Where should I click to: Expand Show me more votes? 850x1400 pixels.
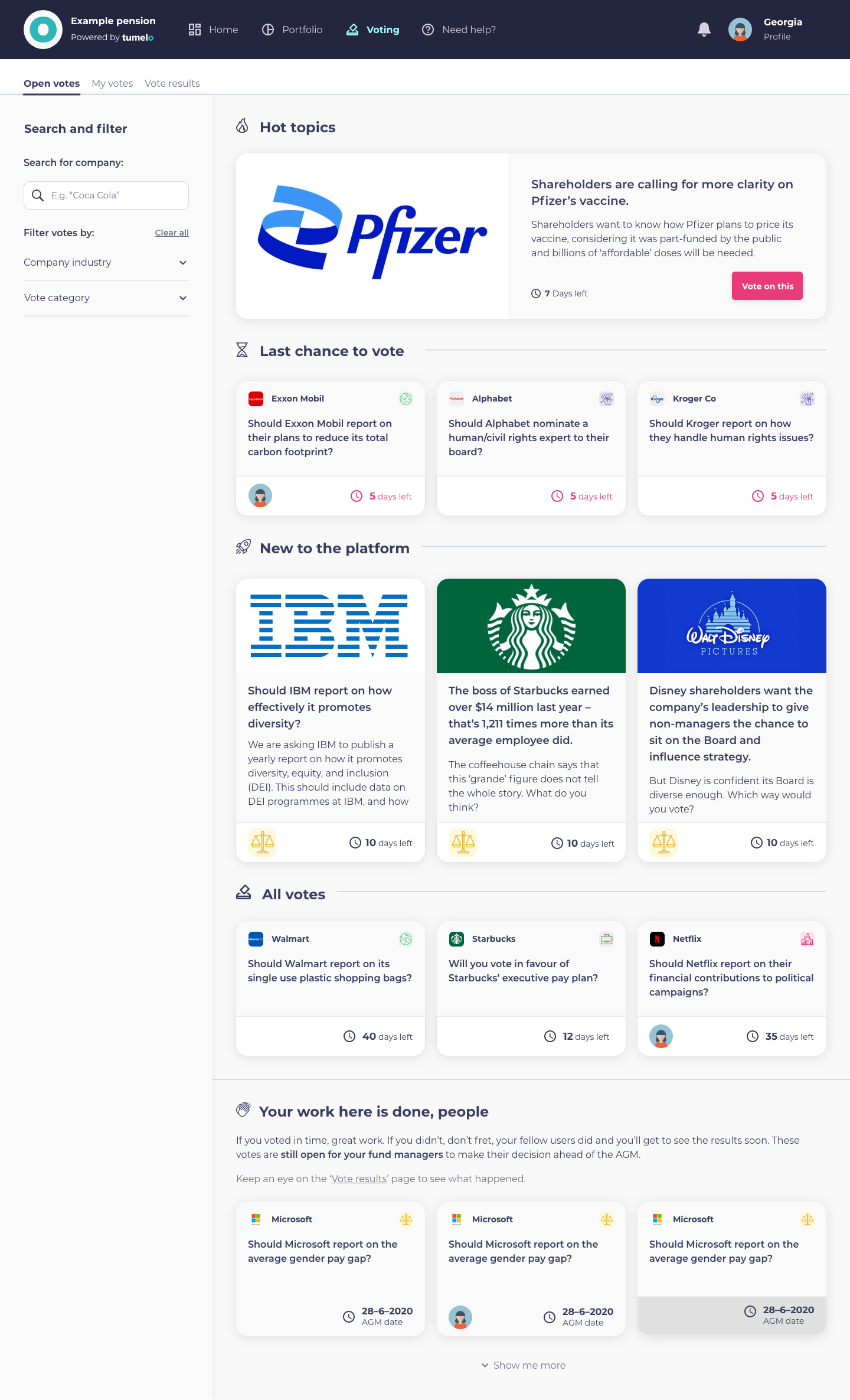click(524, 1365)
